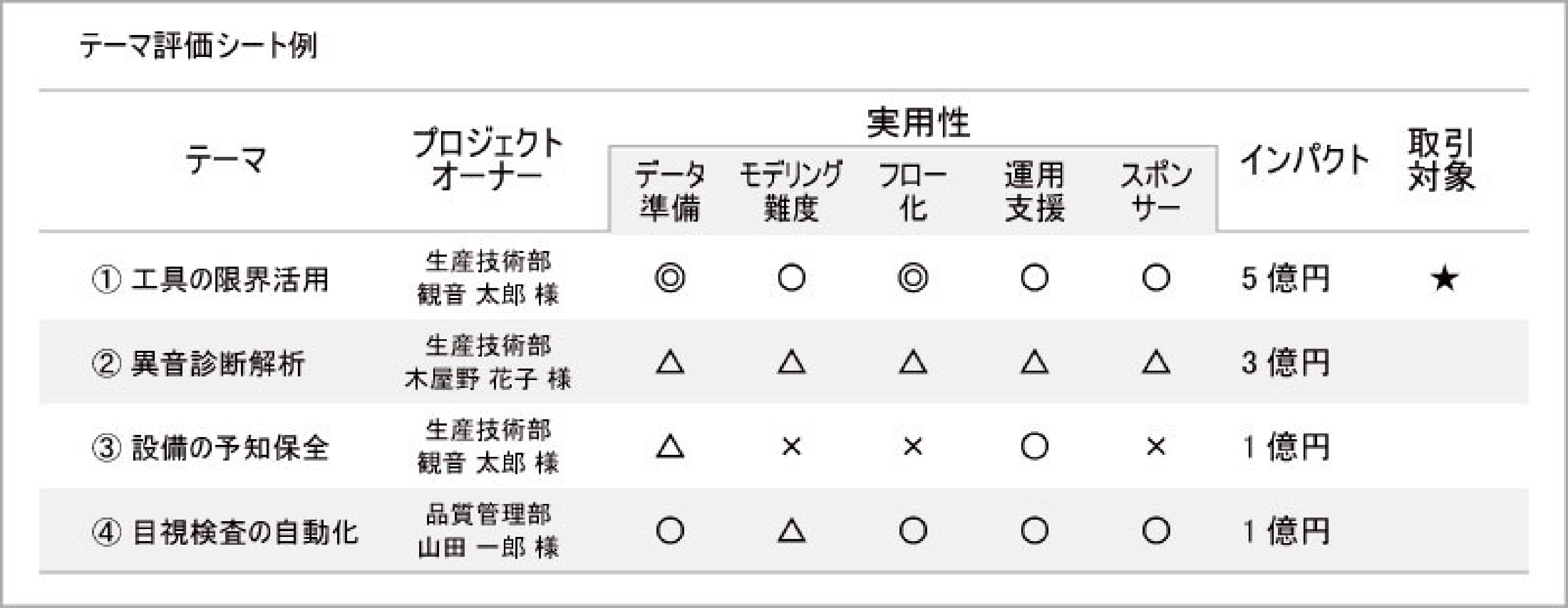Select the triangle under モデリング難度 for 異音診断解析
Viewport: 1568px width, 608px height.
(791, 363)
